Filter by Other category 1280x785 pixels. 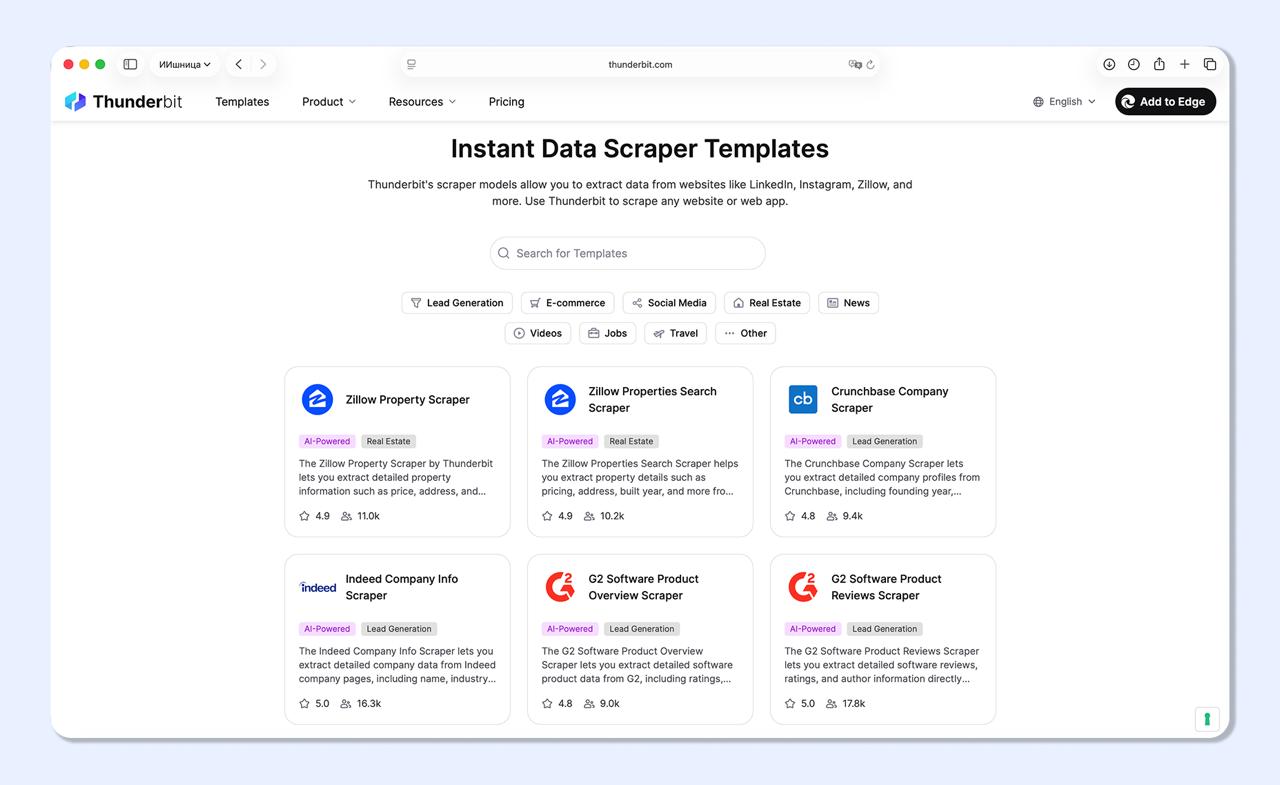(x=745, y=333)
